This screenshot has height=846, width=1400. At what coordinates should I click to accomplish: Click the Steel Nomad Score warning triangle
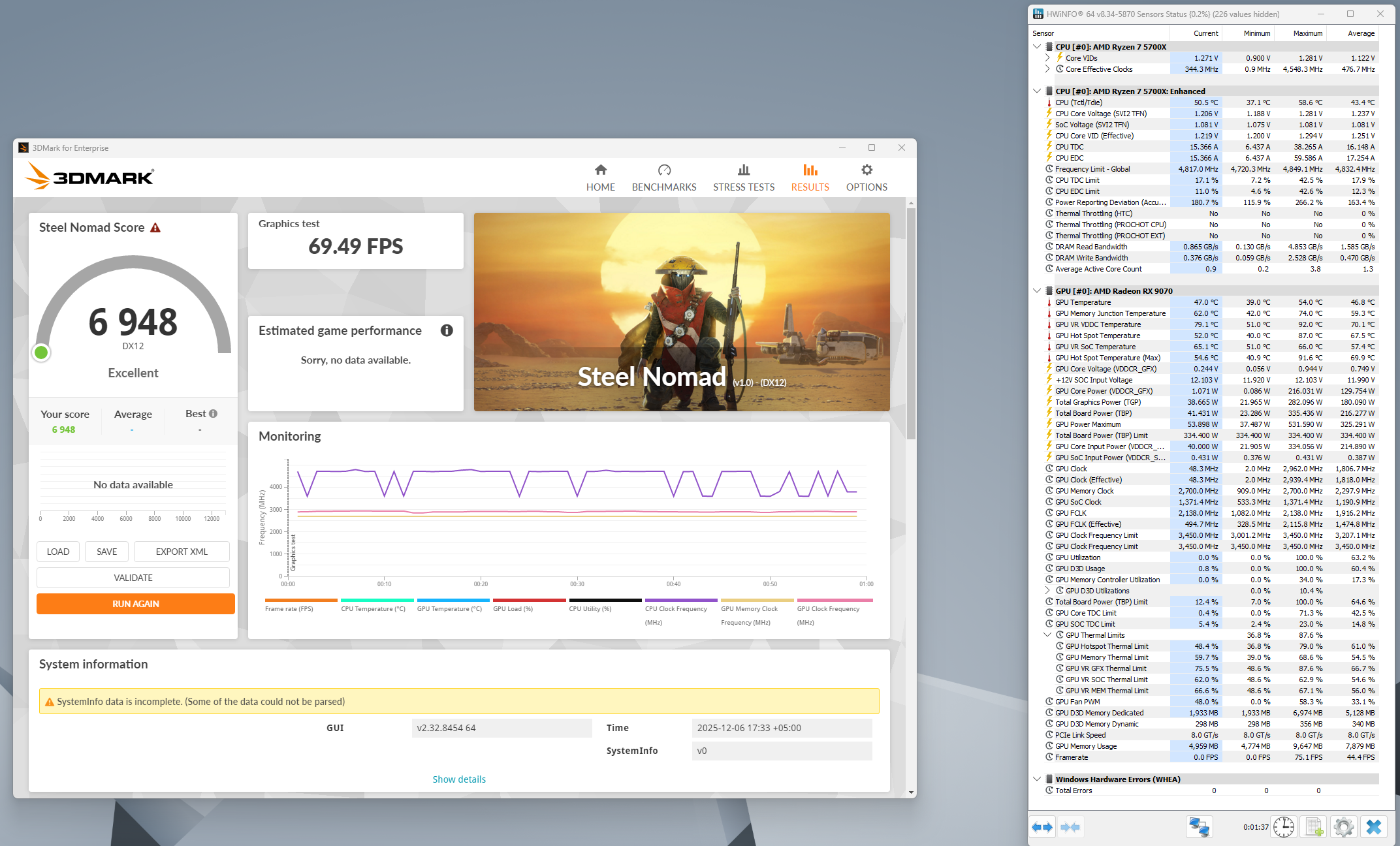[155, 228]
